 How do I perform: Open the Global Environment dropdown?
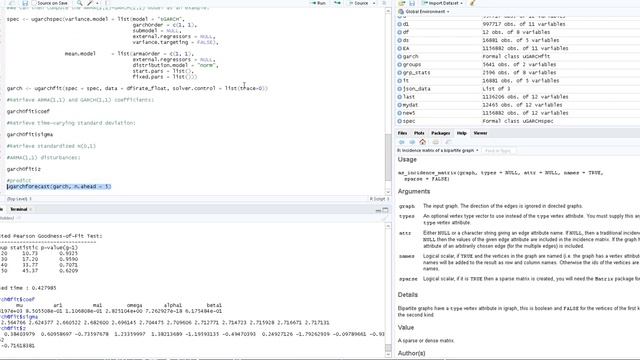pyautogui.click(x=424, y=11)
